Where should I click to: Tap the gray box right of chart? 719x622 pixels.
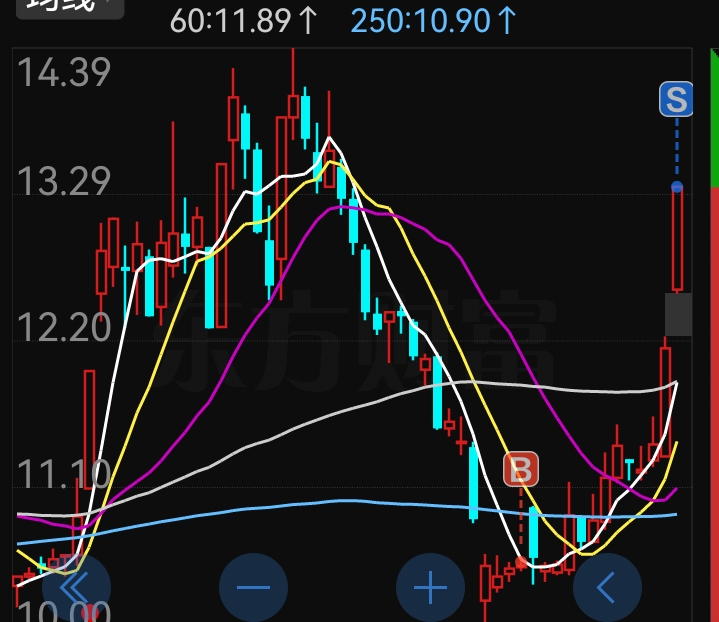[679, 314]
